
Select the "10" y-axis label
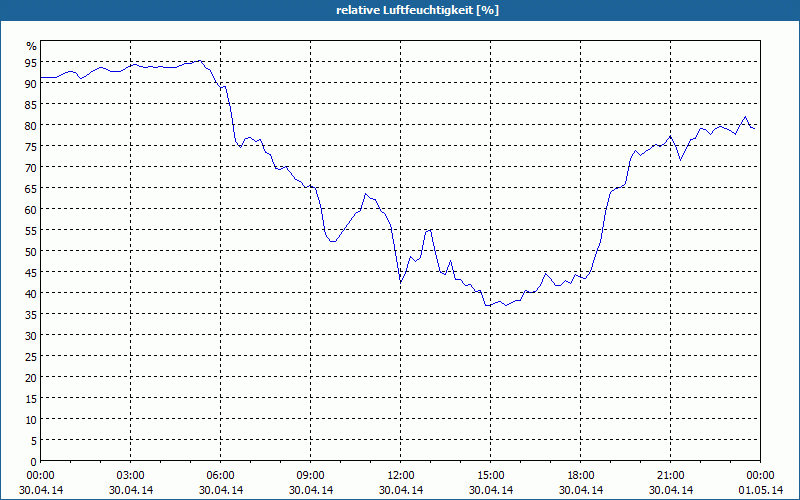point(31,419)
